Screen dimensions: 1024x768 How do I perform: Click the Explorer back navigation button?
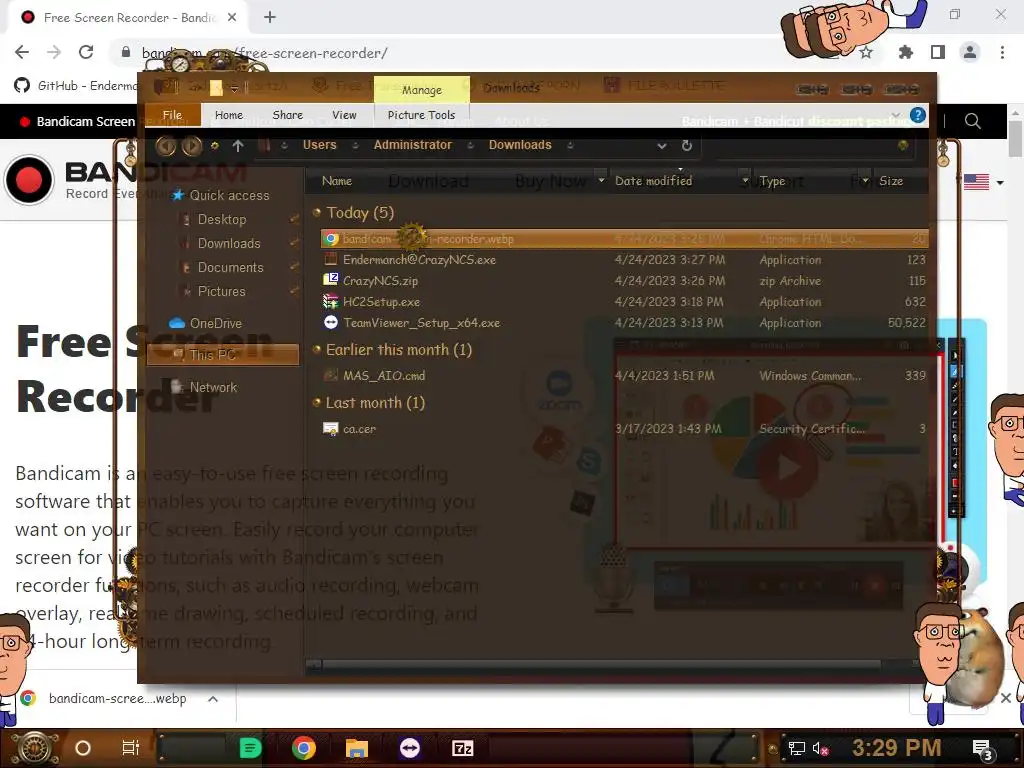(165, 146)
